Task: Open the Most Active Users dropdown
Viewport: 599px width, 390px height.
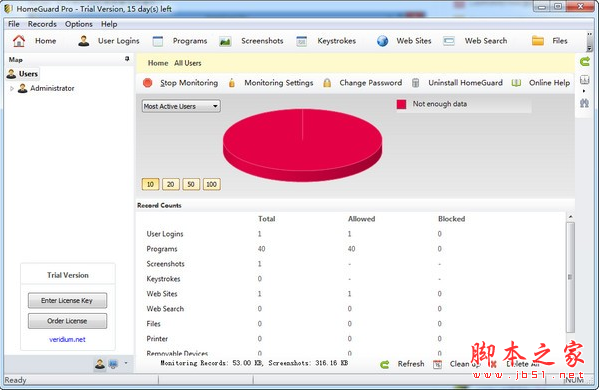Action: (181, 106)
